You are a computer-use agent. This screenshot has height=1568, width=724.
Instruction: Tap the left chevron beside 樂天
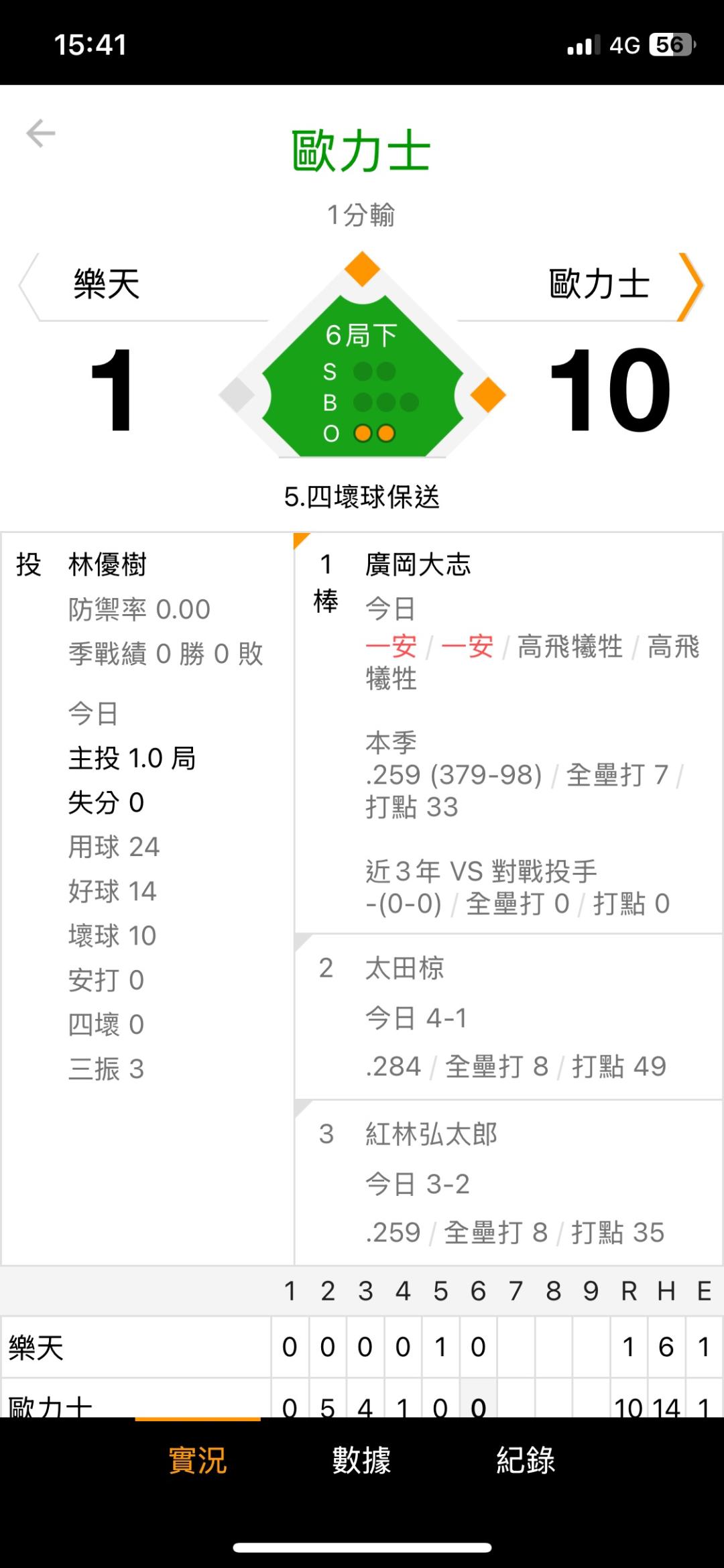click(29, 286)
